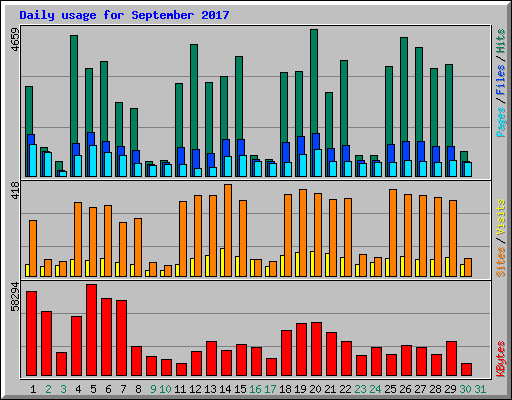
Task: Click the tallest red KBytes bar, day 5
Action: pos(92,330)
